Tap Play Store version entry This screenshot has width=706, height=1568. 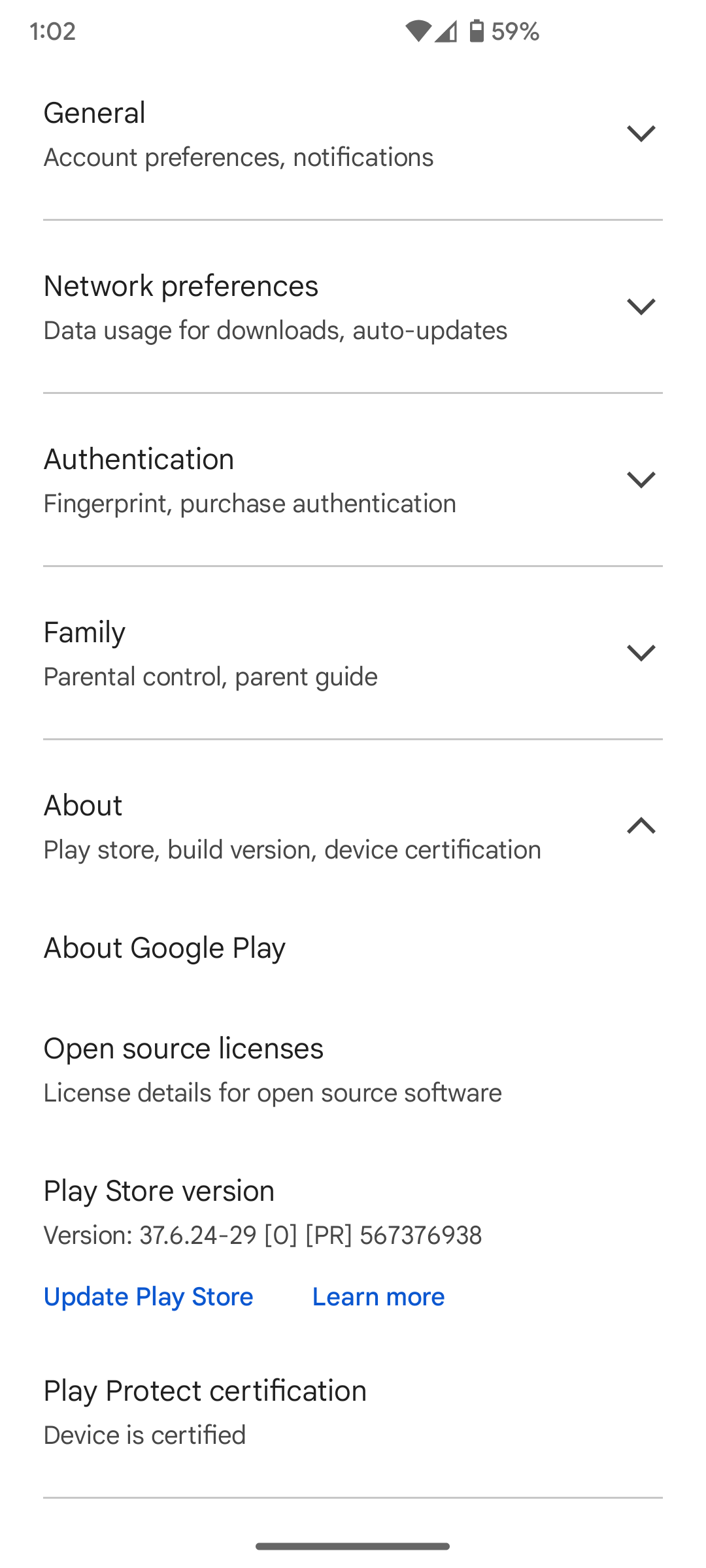point(159,1191)
